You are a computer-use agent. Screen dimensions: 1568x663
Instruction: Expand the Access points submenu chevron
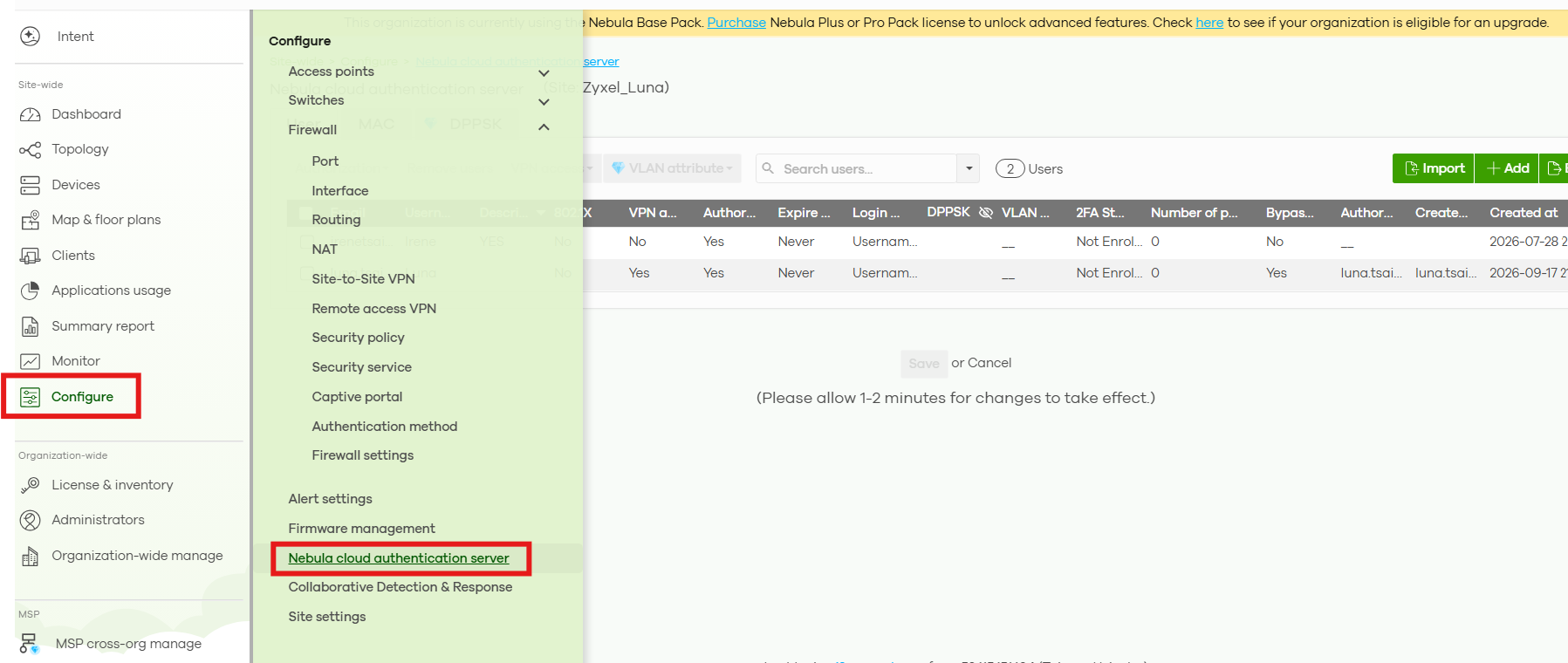544,73
